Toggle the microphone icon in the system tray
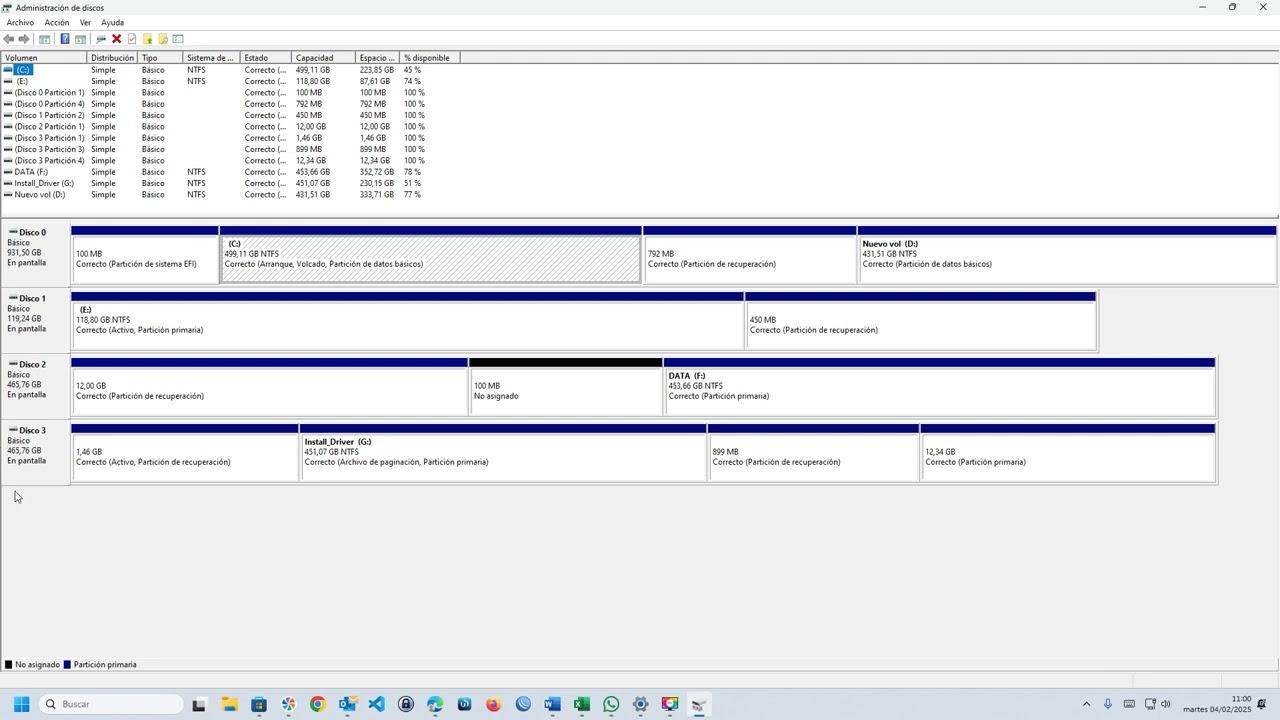This screenshot has height=720, width=1280. click(1108, 704)
